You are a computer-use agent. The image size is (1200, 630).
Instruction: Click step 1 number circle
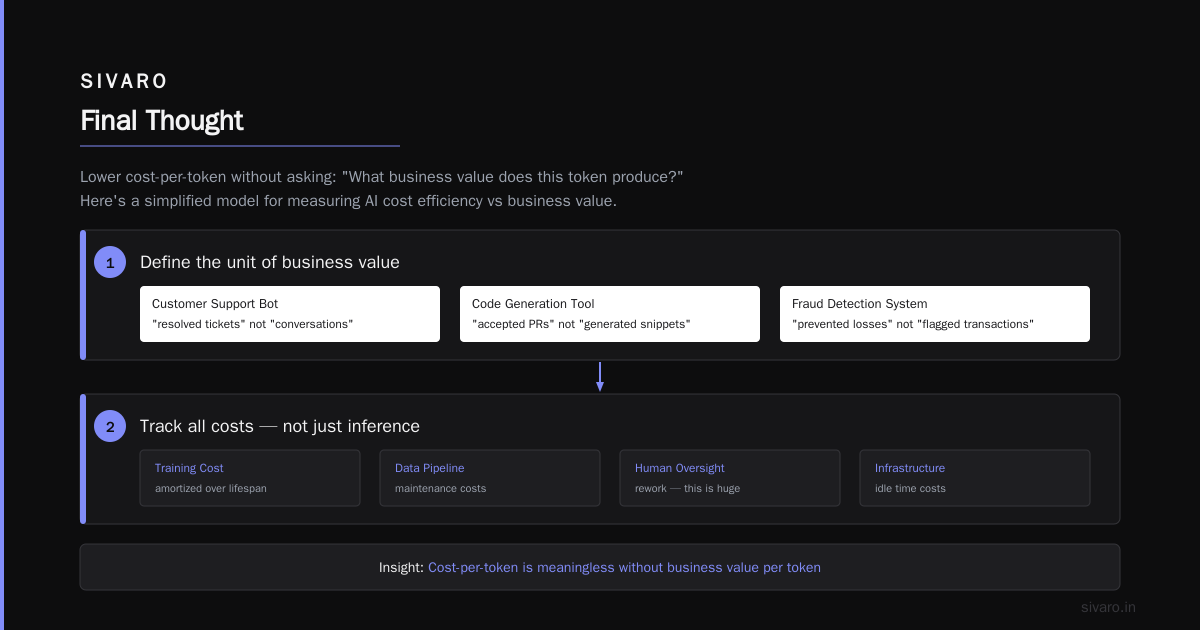[110, 263]
